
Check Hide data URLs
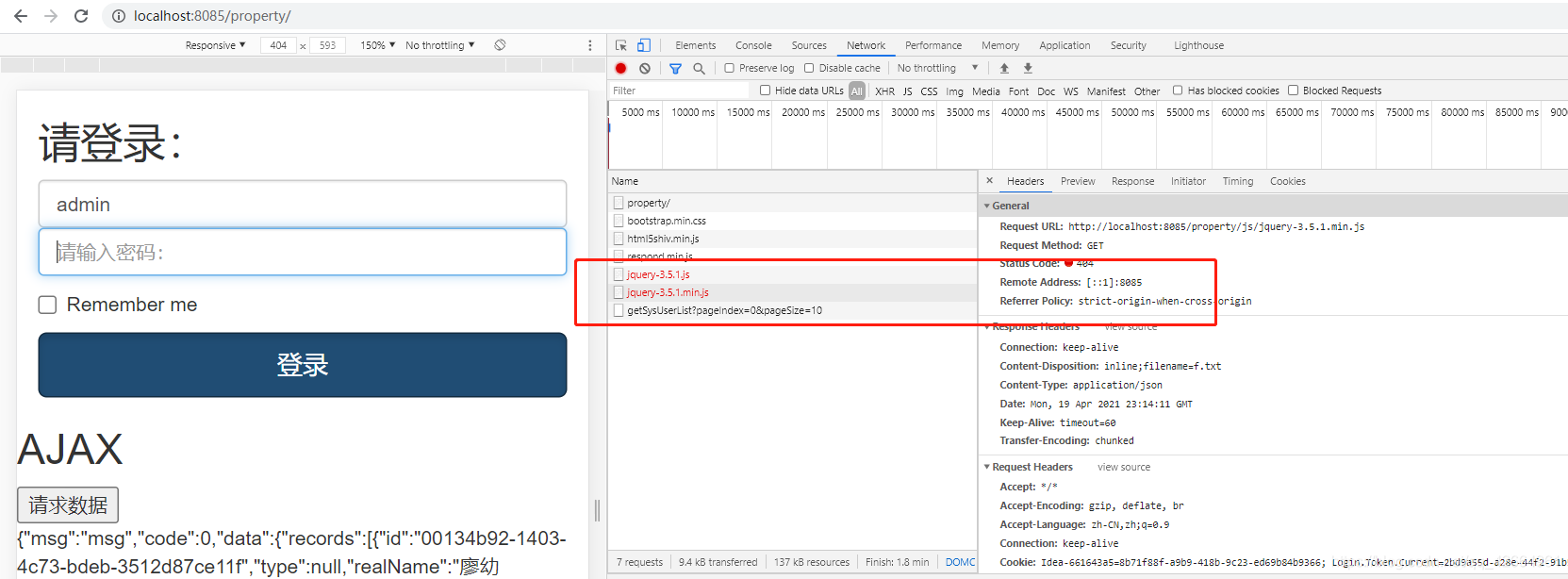click(x=765, y=91)
